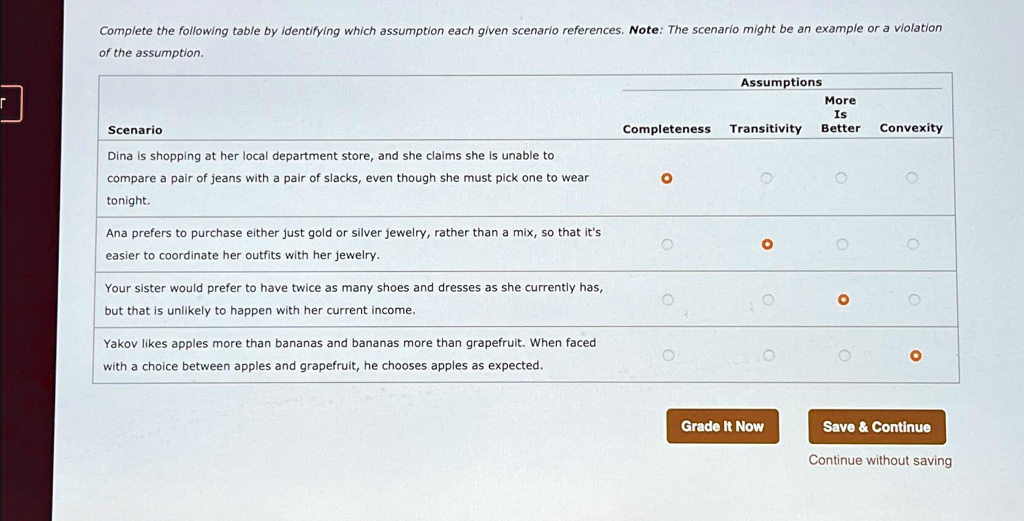Select Transitivity for Yakov's apples scenario

(767, 355)
